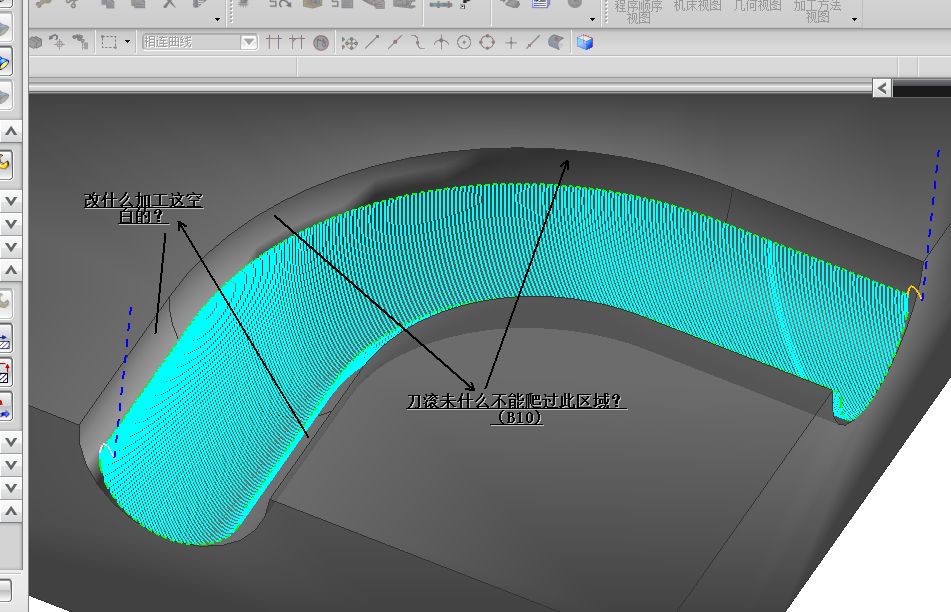This screenshot has width=951, height=612.
Task: Toggle end point snap icon
Action: pos(372,42)
